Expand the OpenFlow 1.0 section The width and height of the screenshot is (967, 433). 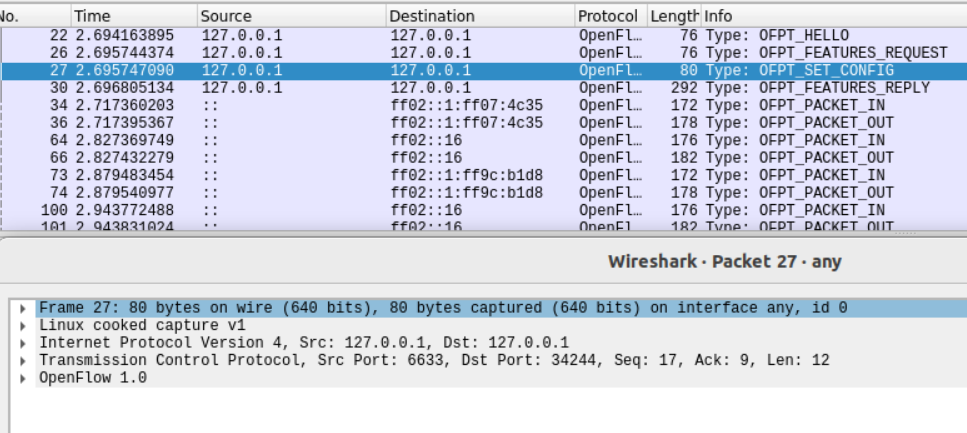[24, 378]
